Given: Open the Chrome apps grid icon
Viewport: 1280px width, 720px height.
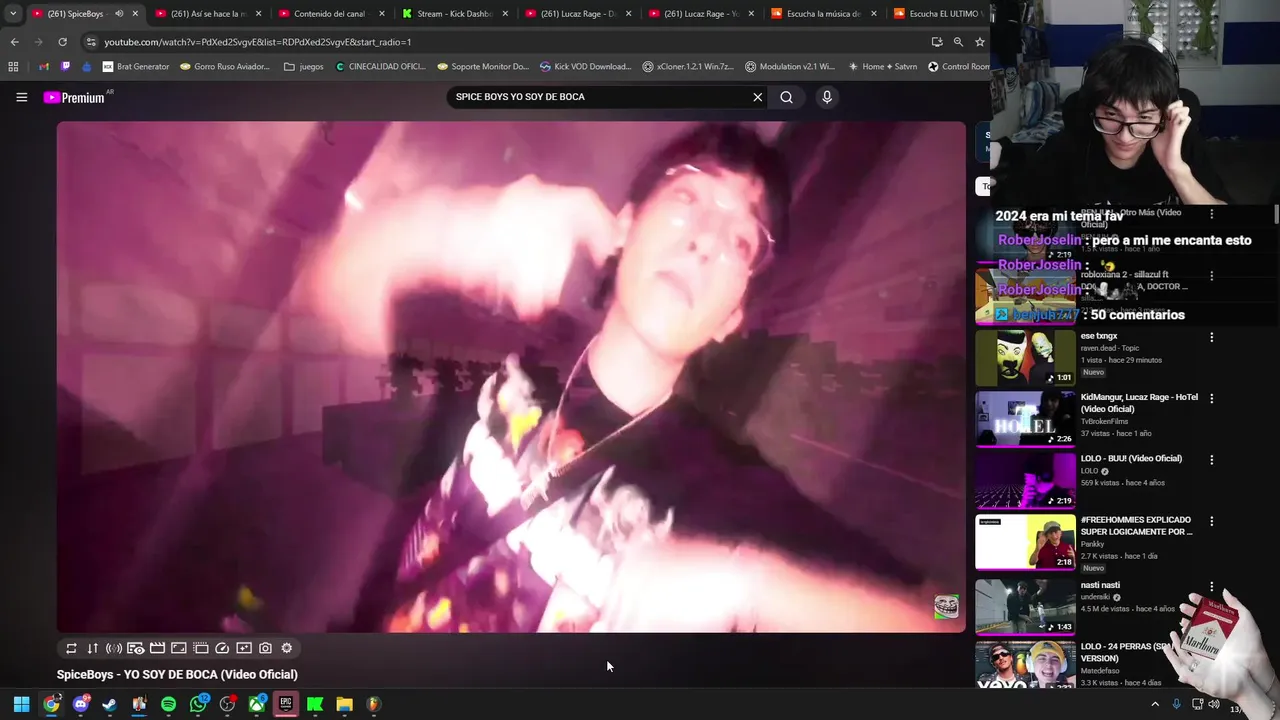Looking at the screenshot, I should coord(13,67).
